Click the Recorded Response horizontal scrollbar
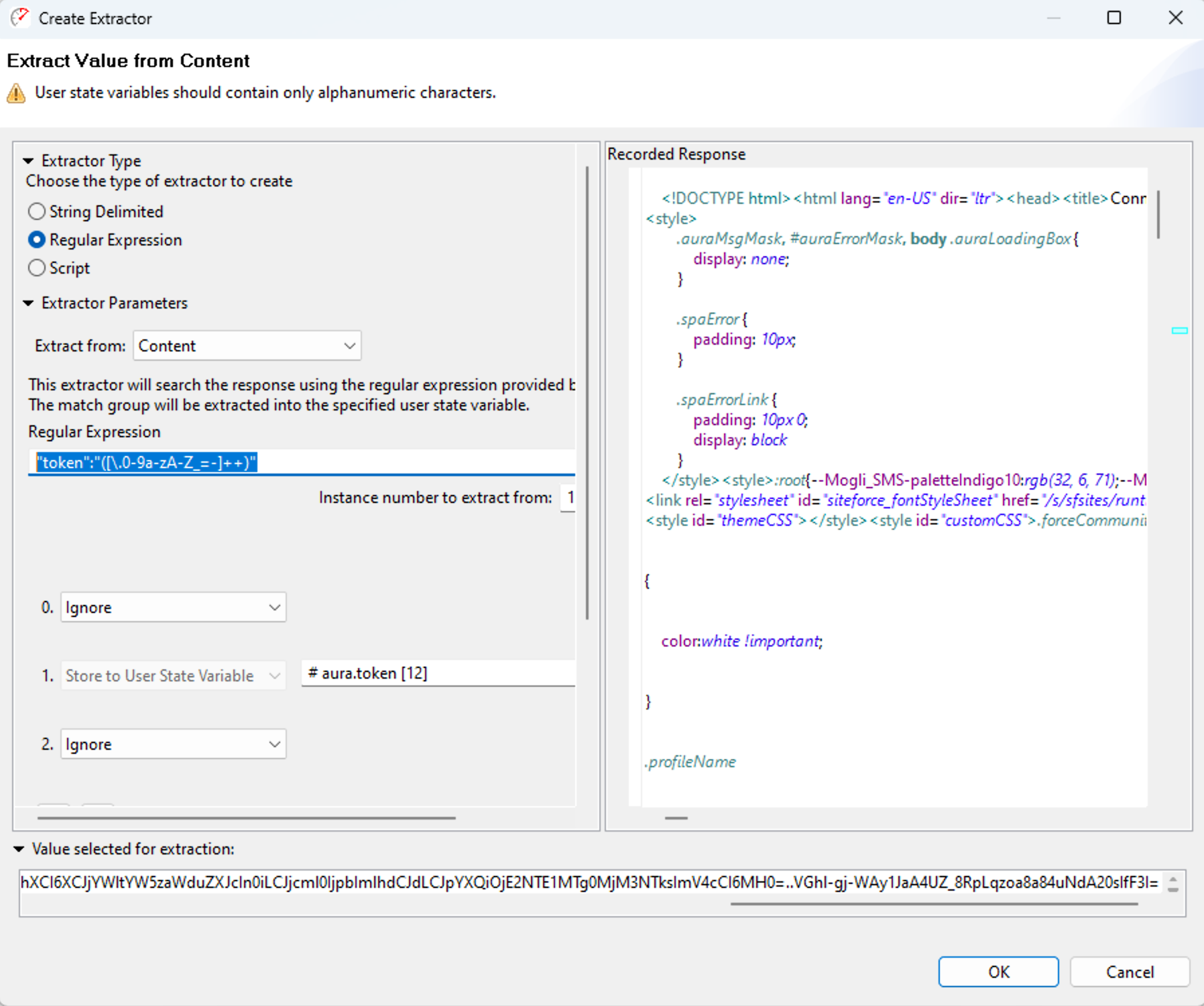Image resolution: width=1204 pixels, height=1006 pixels. pyautogui.click(x=676, y=818)
